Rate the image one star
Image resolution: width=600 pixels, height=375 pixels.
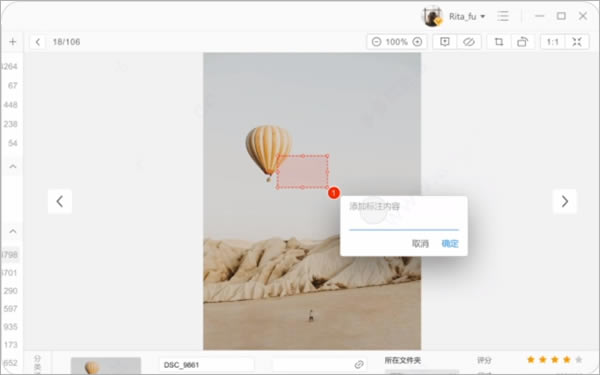pyautogui.click(x=531, y=359)
